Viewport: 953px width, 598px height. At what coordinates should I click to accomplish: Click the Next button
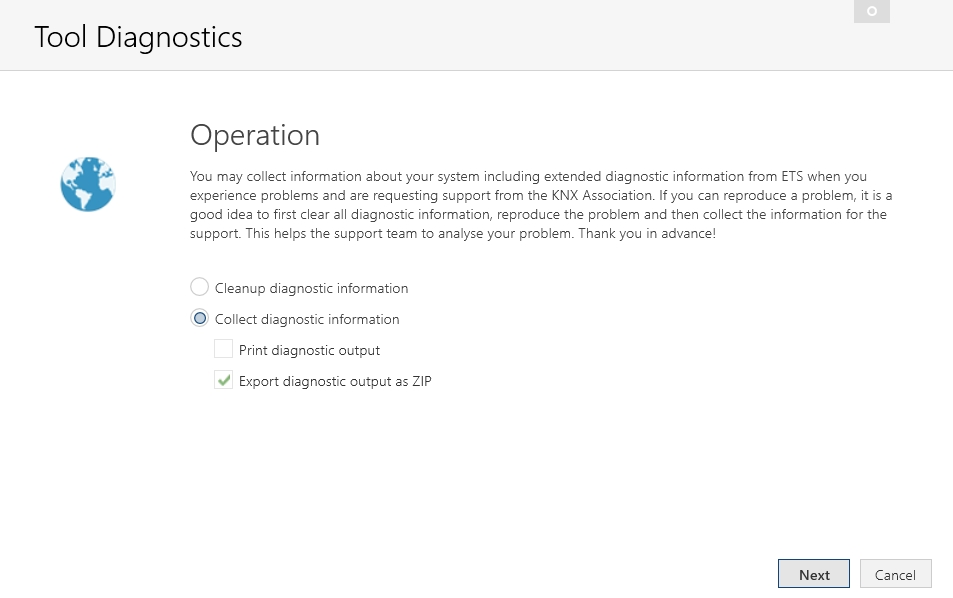(x=814, y=574)
